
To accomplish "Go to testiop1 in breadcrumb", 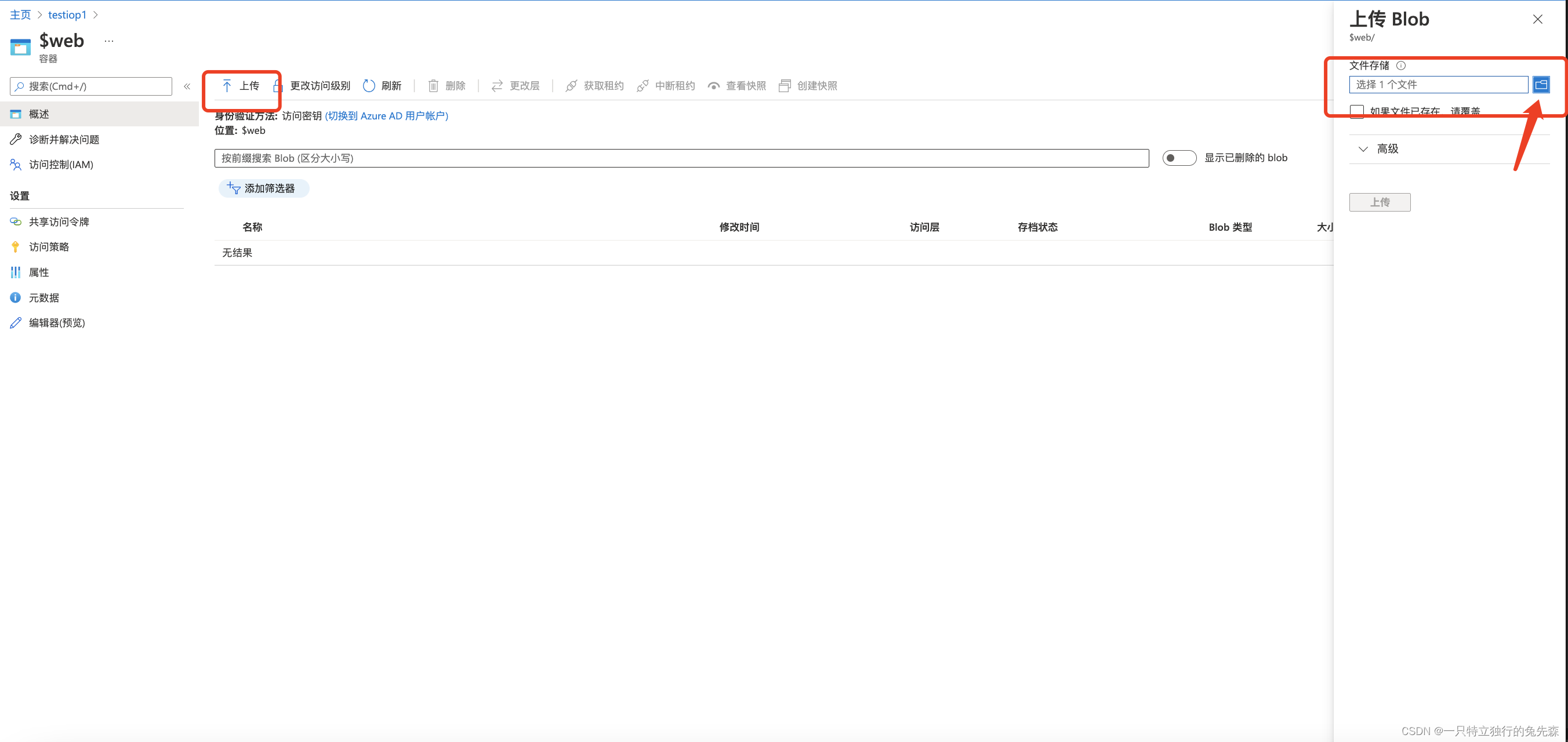I will point(67,14).
